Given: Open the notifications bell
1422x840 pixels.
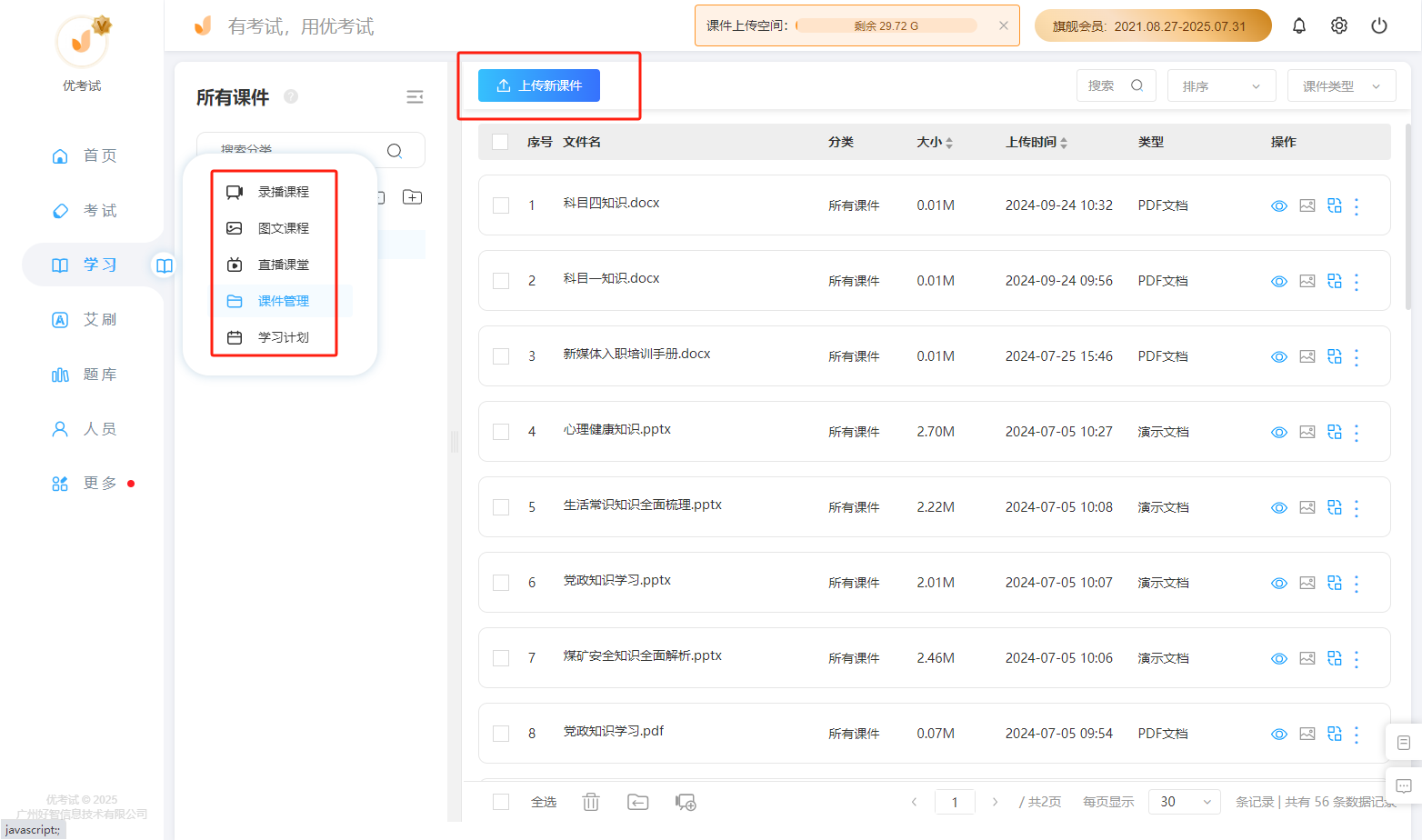Looking at the screenshot, I should point(1299,25).
